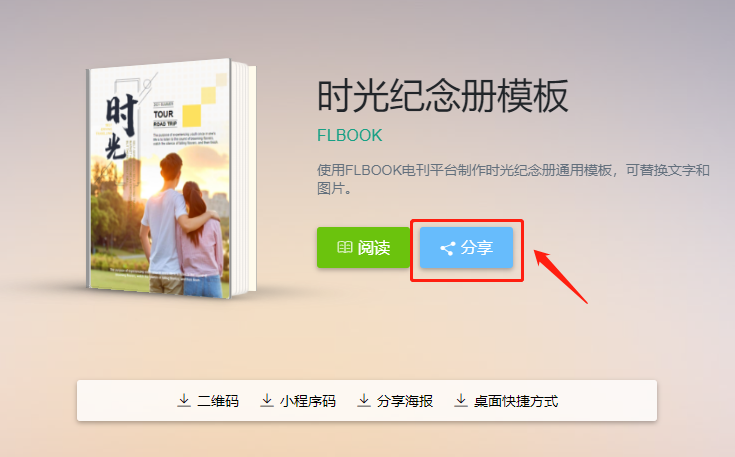Click the calligraphy 时光 on the cover
735x457 pixels.
120,126
